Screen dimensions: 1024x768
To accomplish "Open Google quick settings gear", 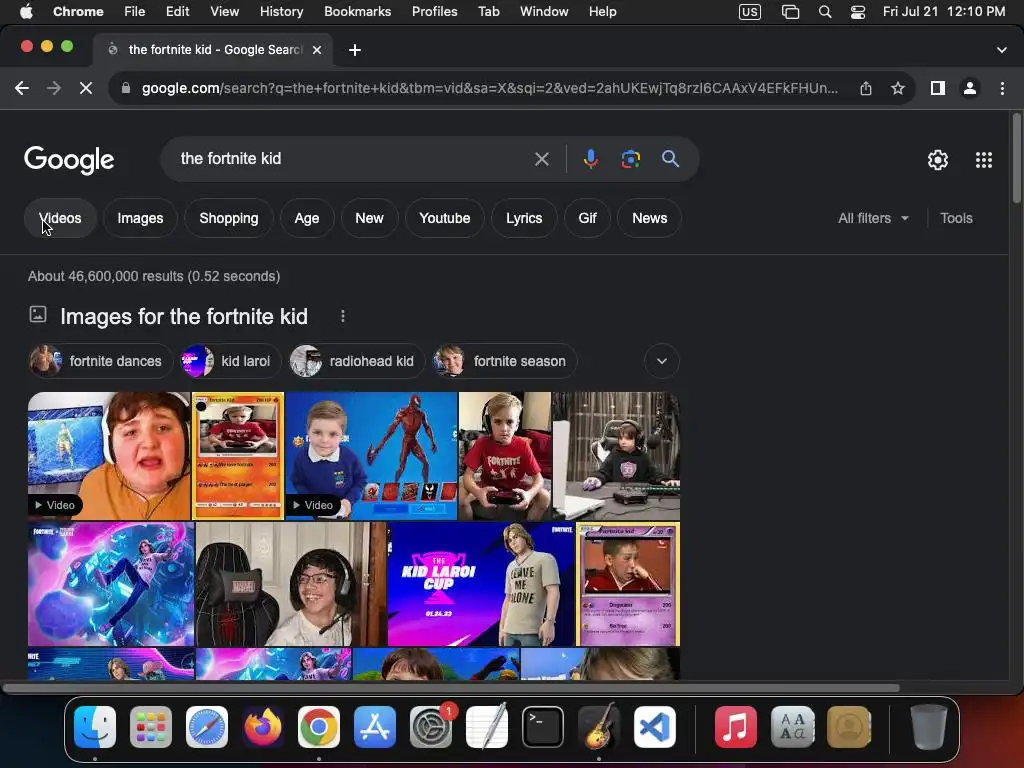I will point(938,160).
